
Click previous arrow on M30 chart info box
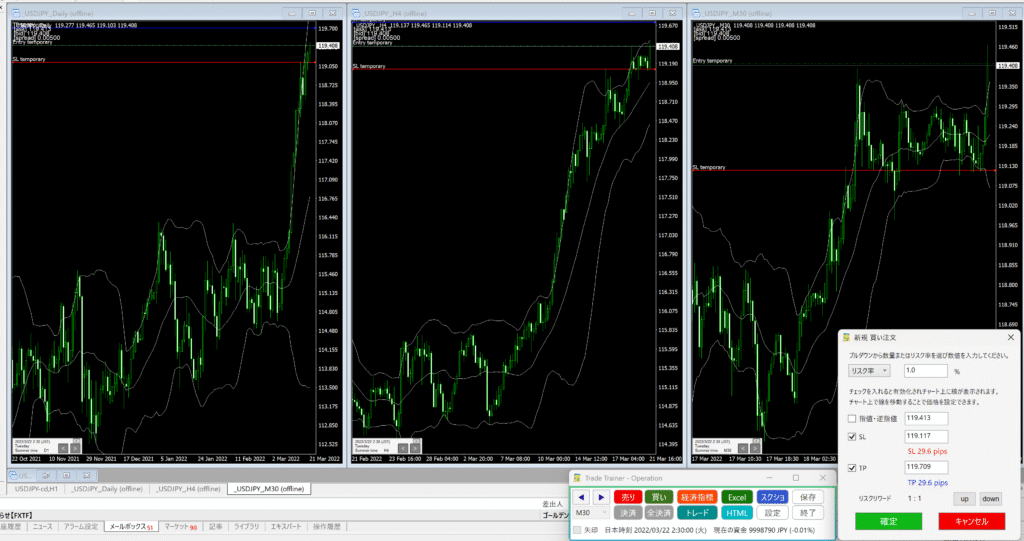[743, 448]
